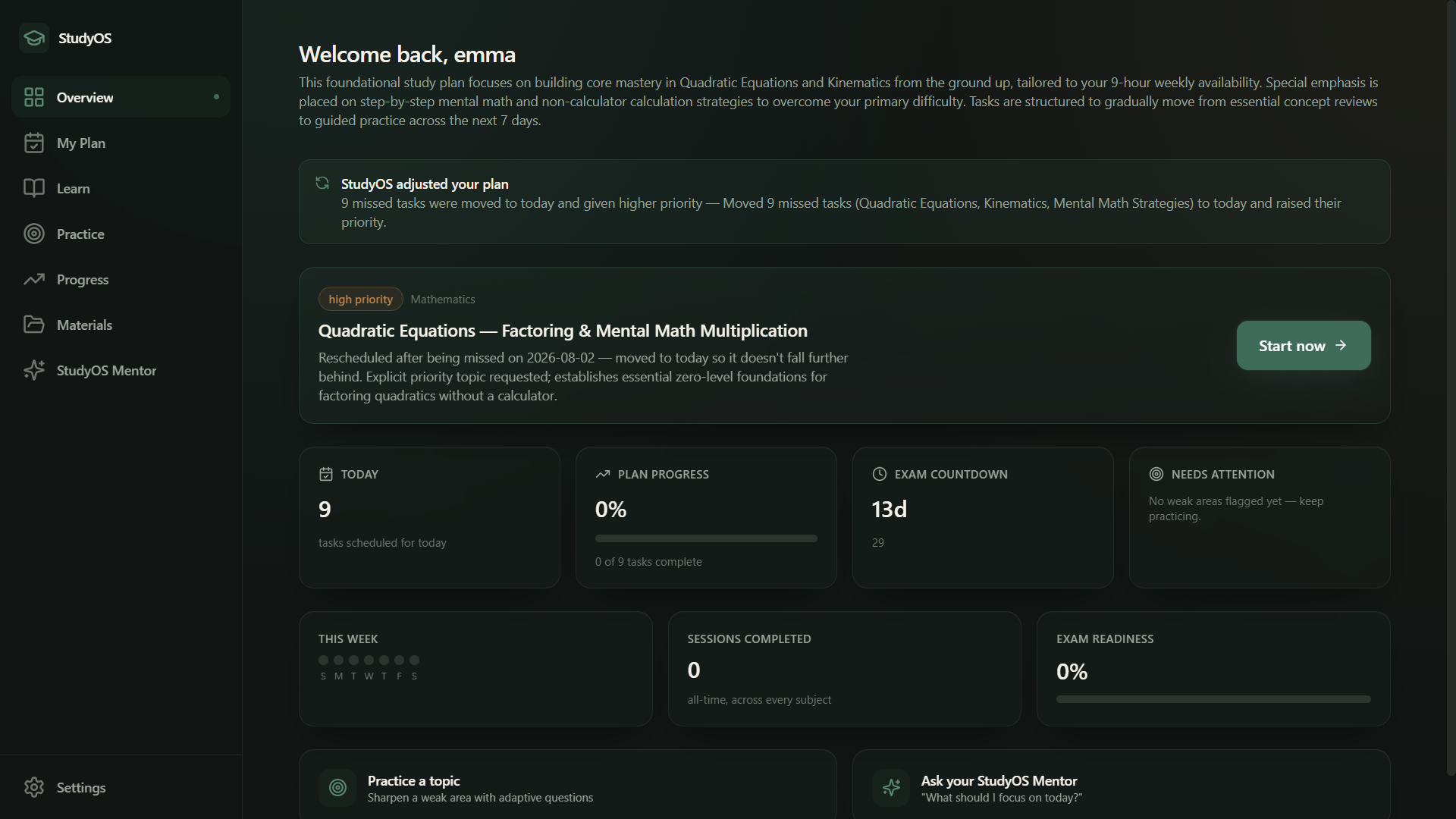The image size is (1456, 819).
Task: Click the sparkle icon in 'Ask your StudyOS Mentor' card
Action: [x=892, y=788]
